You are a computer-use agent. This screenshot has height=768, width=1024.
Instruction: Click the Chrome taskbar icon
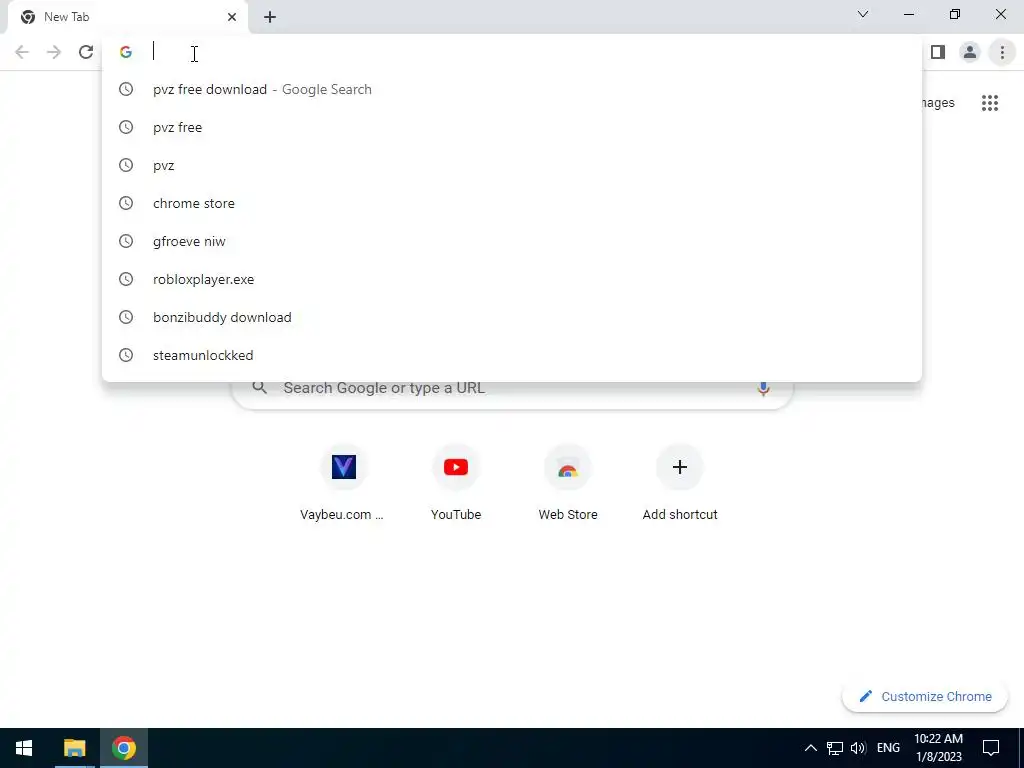click(x=123, y=748)
